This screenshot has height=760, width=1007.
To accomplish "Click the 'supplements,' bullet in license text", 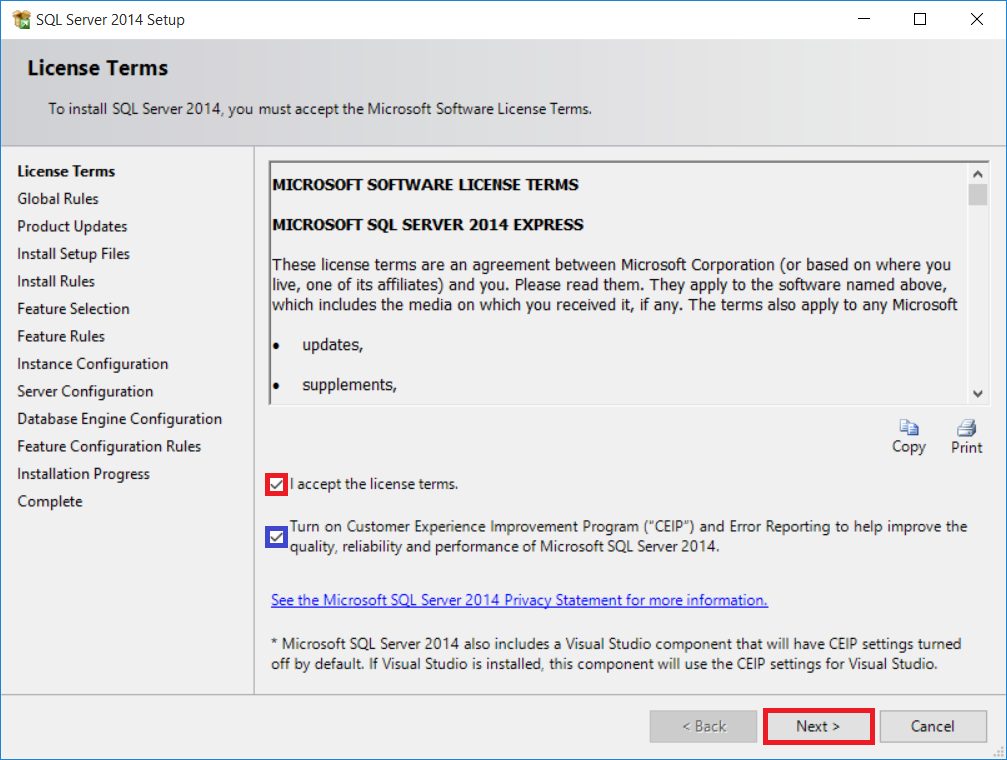I will coord(349,385).
